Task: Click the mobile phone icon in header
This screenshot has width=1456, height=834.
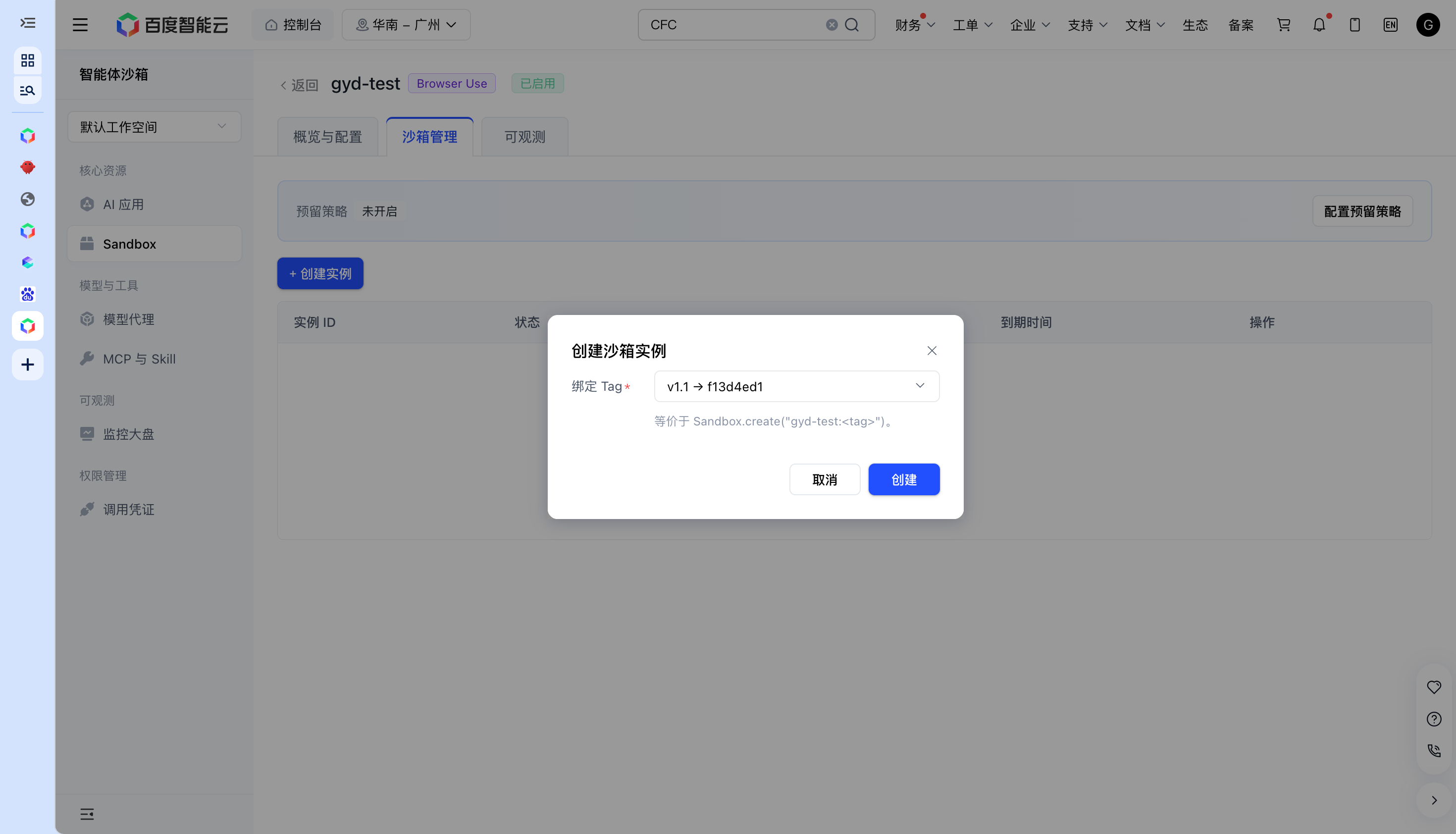Action: click(x=1354, y=25)
